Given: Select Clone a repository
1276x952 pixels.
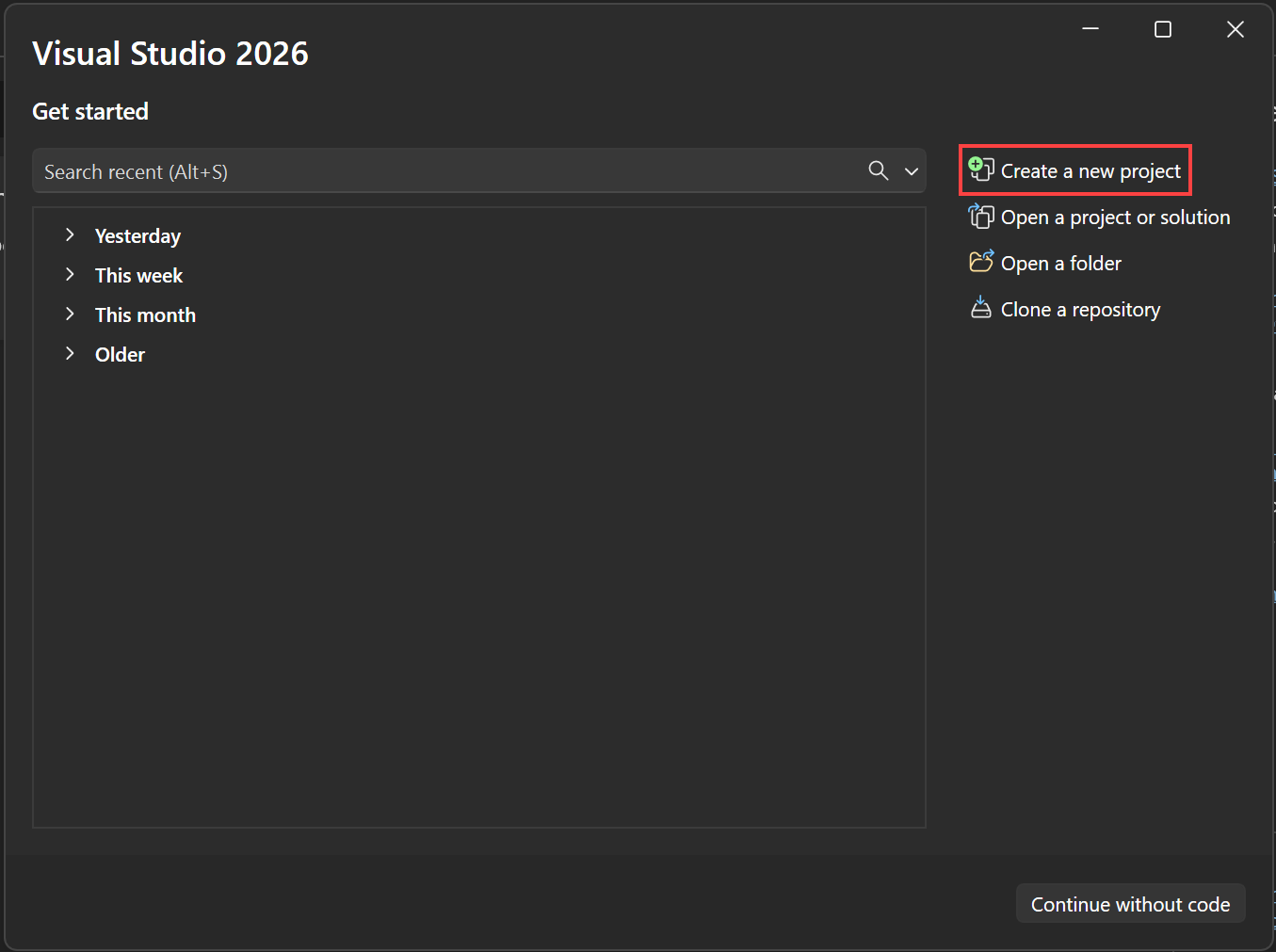Looking at the screenshot, I should 1080,309.
